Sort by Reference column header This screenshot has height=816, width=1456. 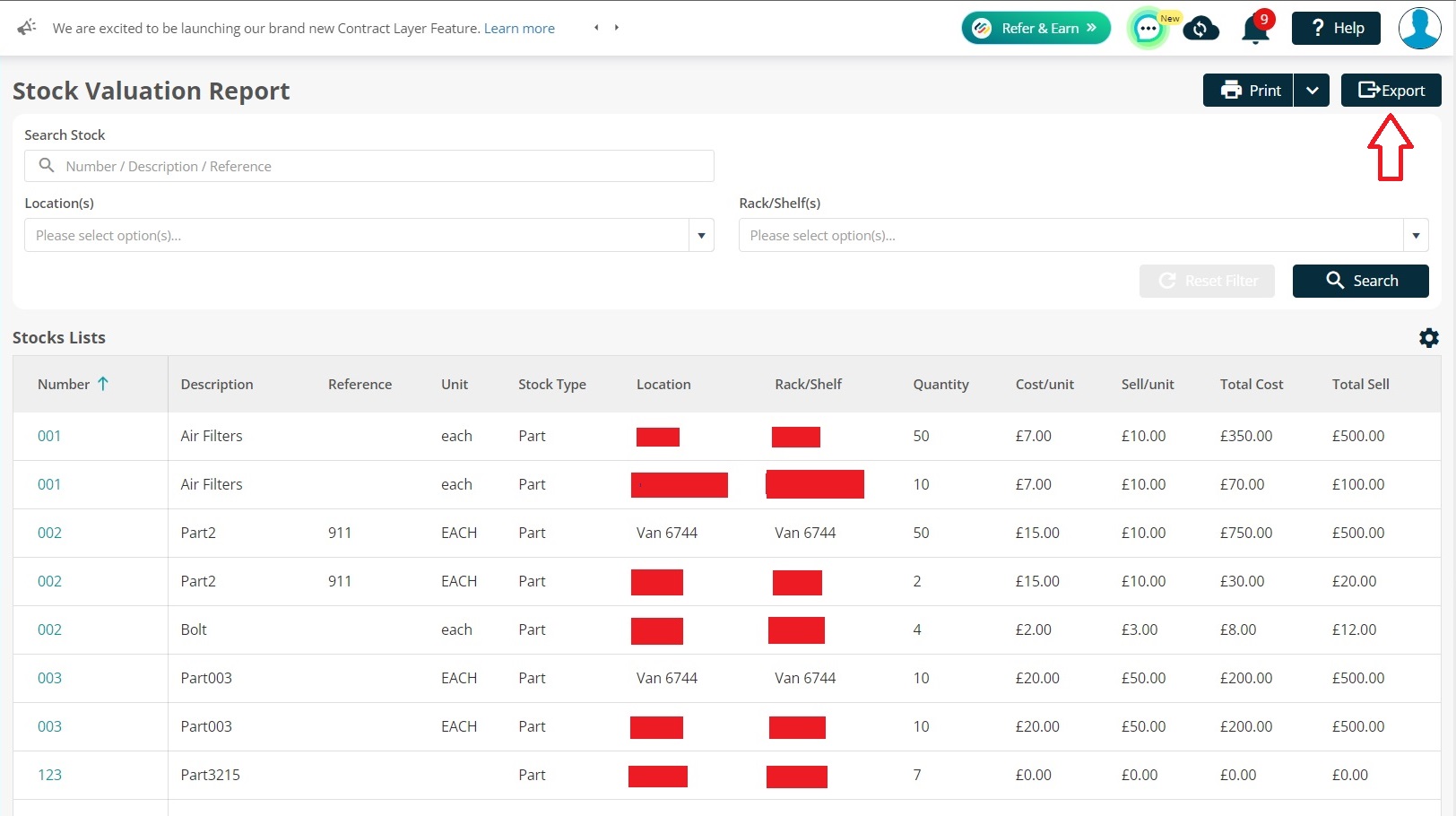(360, 384)
